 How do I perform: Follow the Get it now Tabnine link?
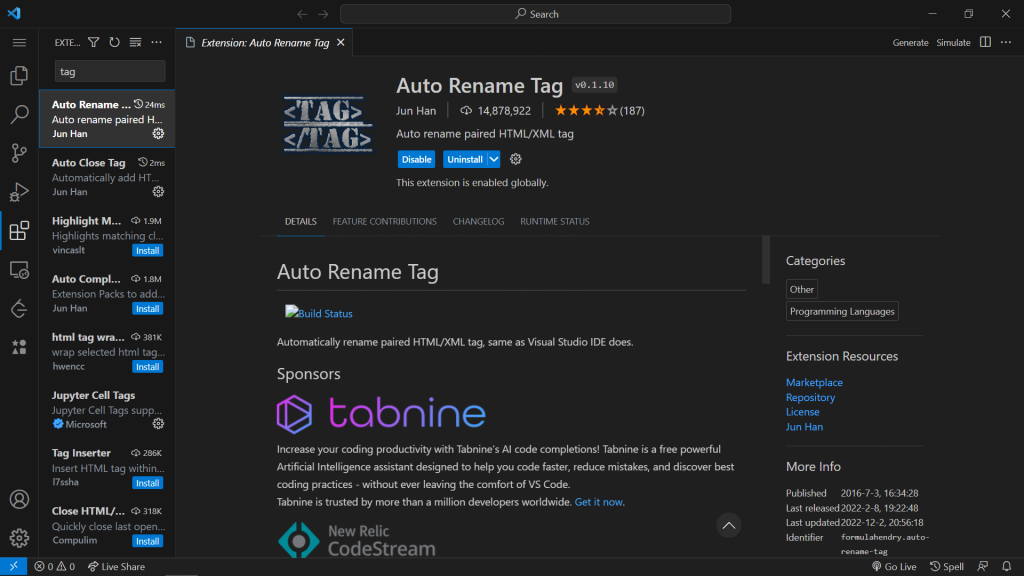[598, 502]
